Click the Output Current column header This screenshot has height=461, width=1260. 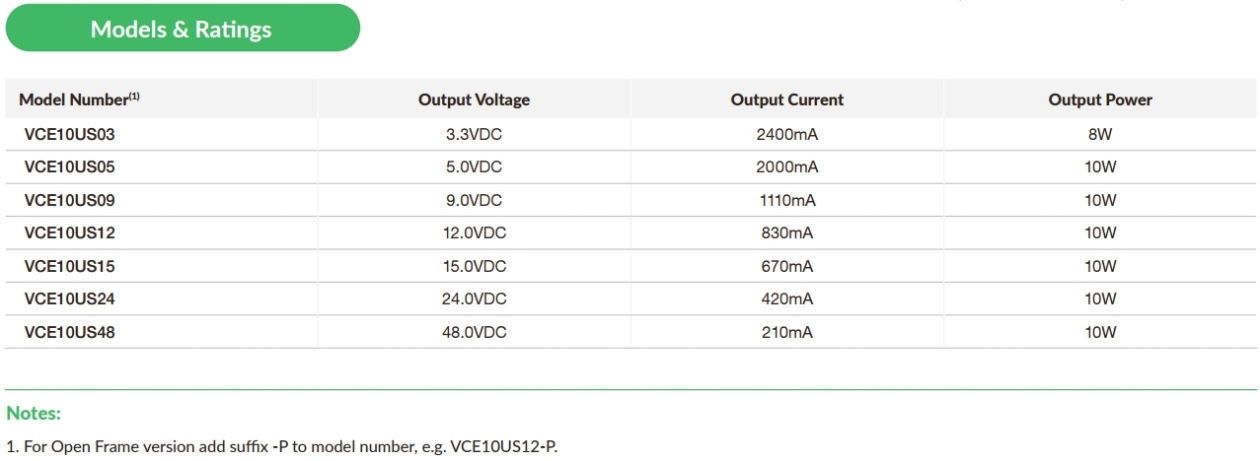(x=787, y=100)
